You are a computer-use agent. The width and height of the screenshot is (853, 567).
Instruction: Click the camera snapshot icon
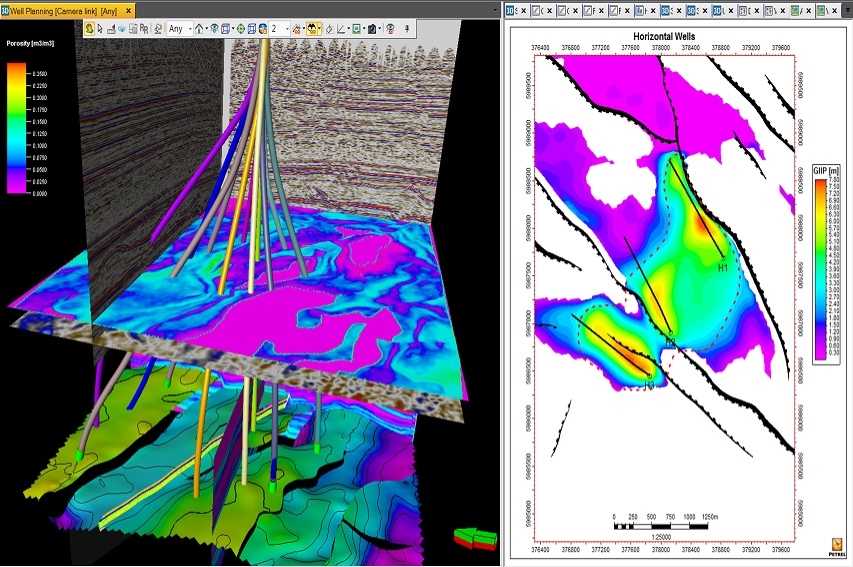pyautogui.click(x=372, y=28)
